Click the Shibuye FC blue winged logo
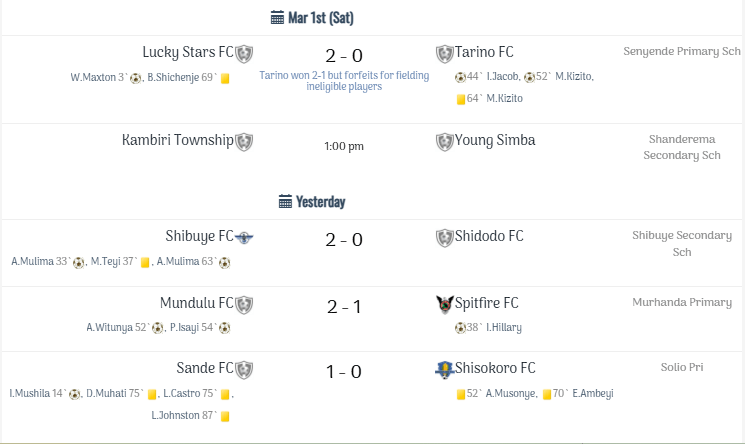Viewport: 745px width, 444px height. pyautogui.click(x=244, y=237)
